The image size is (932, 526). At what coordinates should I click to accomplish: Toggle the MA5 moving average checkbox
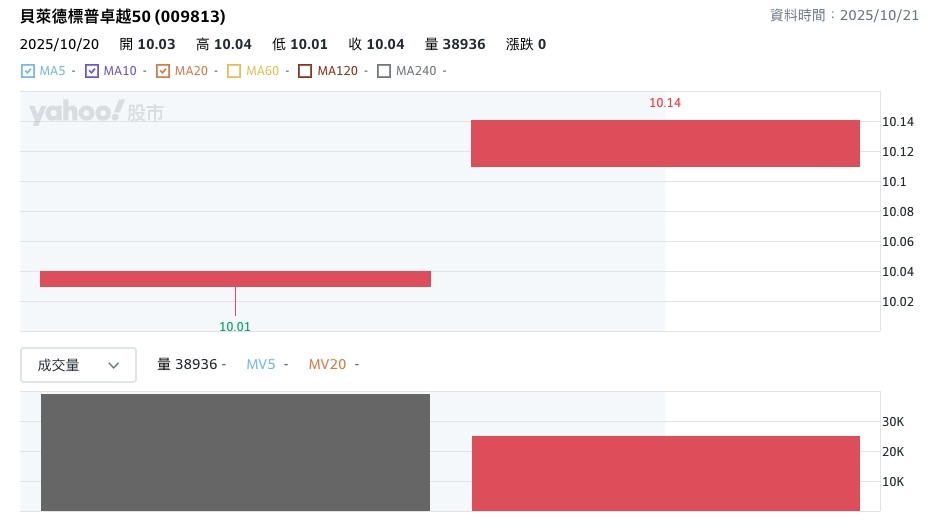pos(28,71)
